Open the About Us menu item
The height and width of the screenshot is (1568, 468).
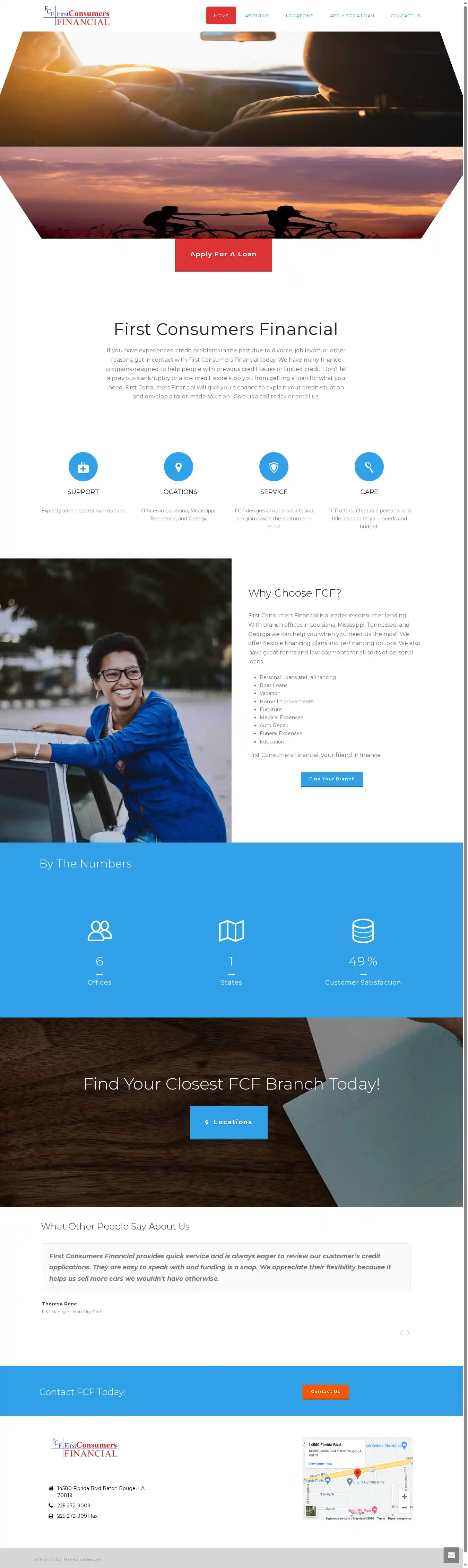tap(257, 16)
